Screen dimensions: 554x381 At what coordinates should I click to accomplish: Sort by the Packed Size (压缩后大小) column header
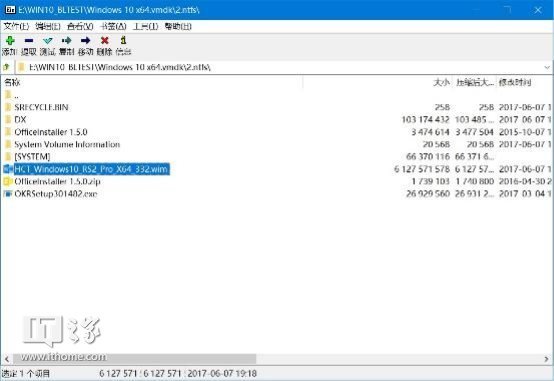(475, 82)
